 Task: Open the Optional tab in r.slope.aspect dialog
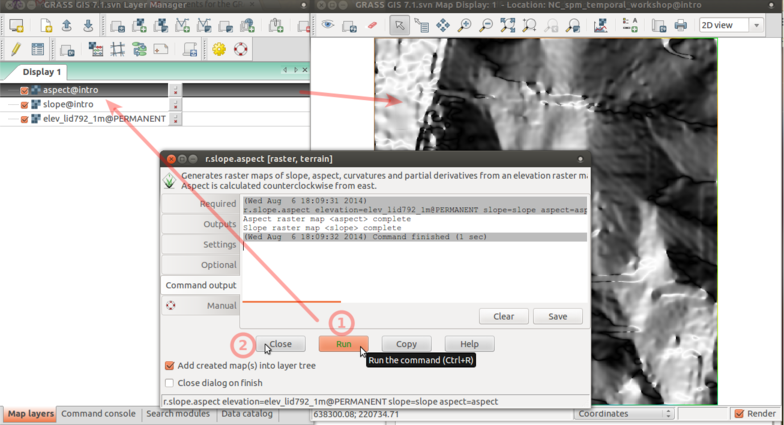[x=200, y=265]
